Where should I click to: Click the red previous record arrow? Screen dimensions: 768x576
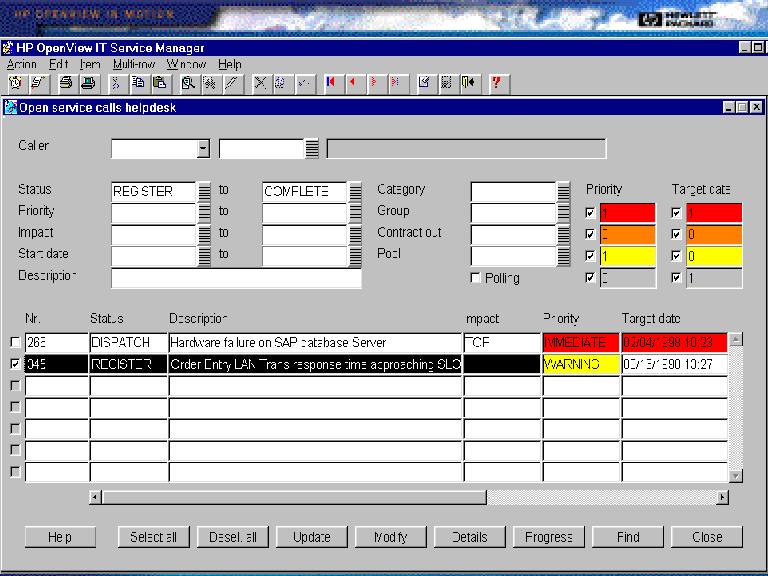click(352, 83)
